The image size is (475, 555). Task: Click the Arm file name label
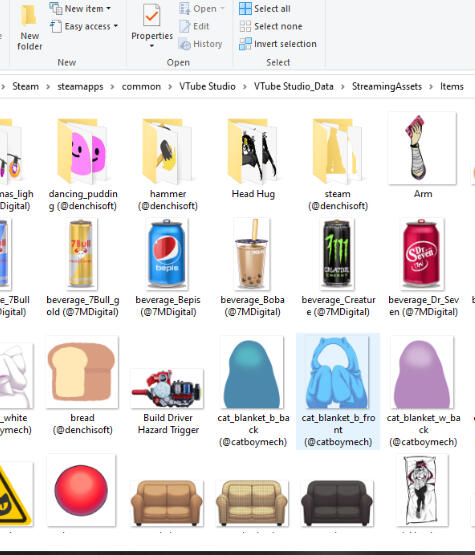pyautogui.click(x=423, y=194)
